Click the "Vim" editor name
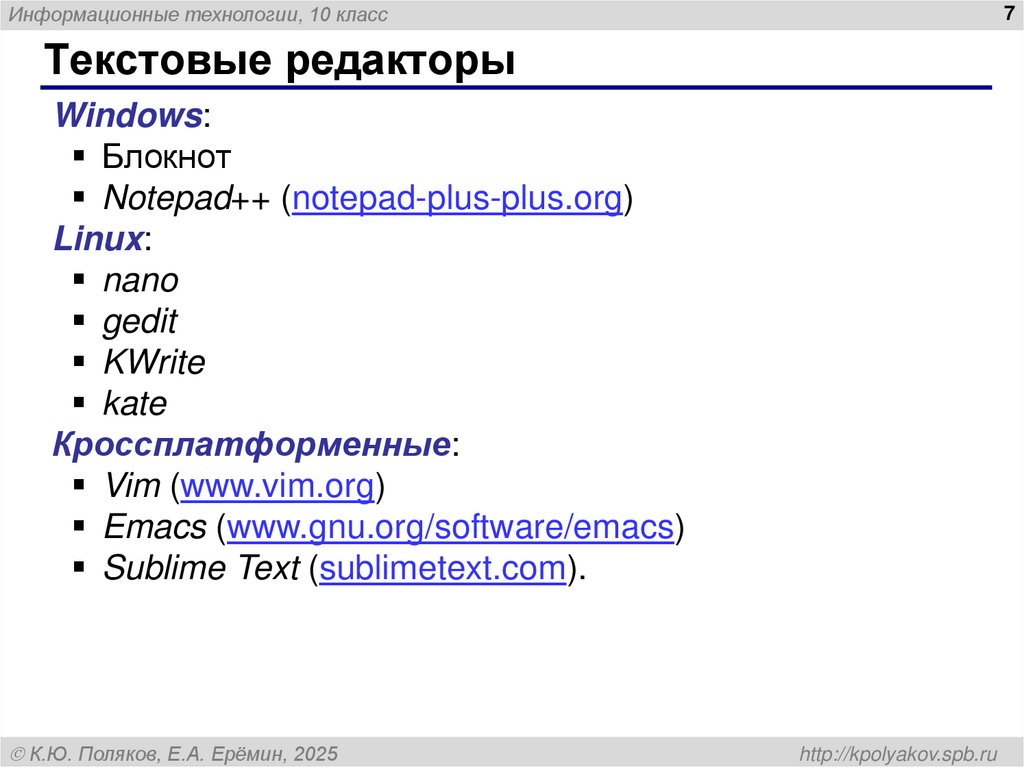Image resolution: width=1024 pixels, height=767 pixels. coord(131,486)
